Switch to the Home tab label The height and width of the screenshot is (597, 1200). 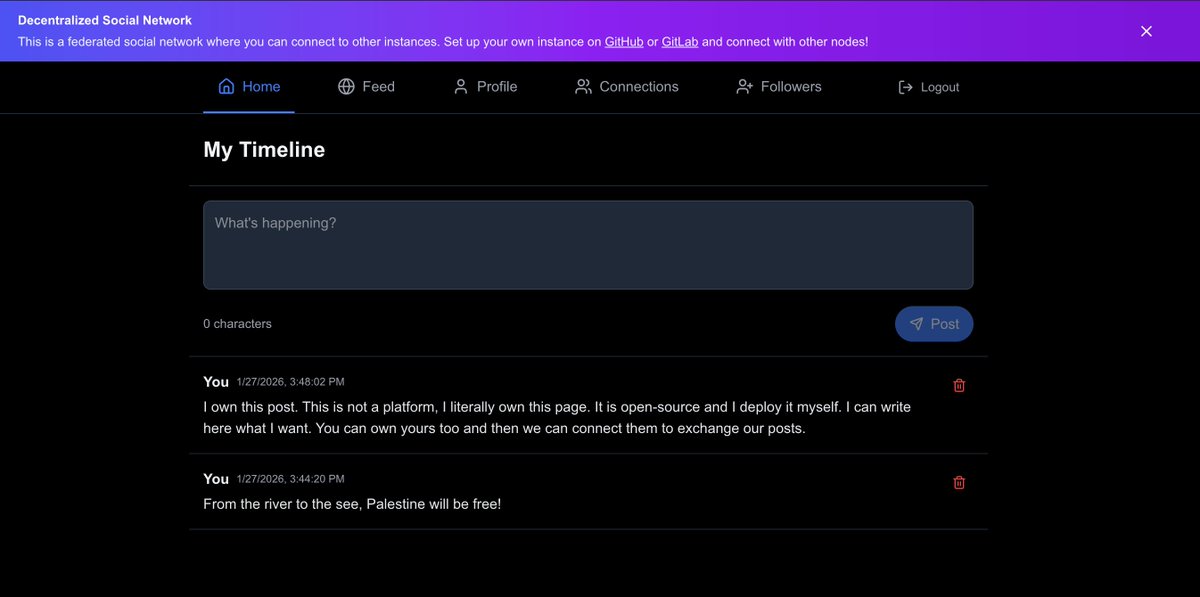(262, 86)
